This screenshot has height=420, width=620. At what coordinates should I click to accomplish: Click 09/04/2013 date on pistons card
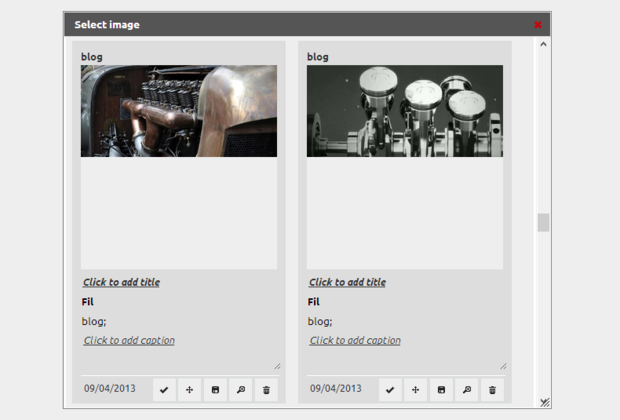point(336,388)
